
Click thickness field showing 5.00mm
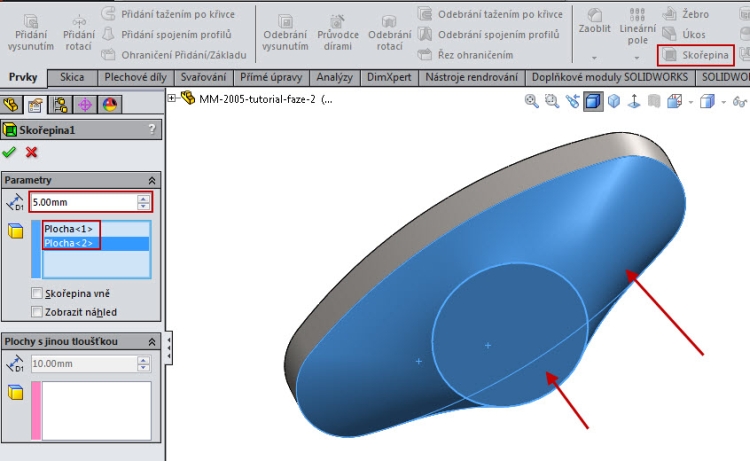tap(83, 202)
